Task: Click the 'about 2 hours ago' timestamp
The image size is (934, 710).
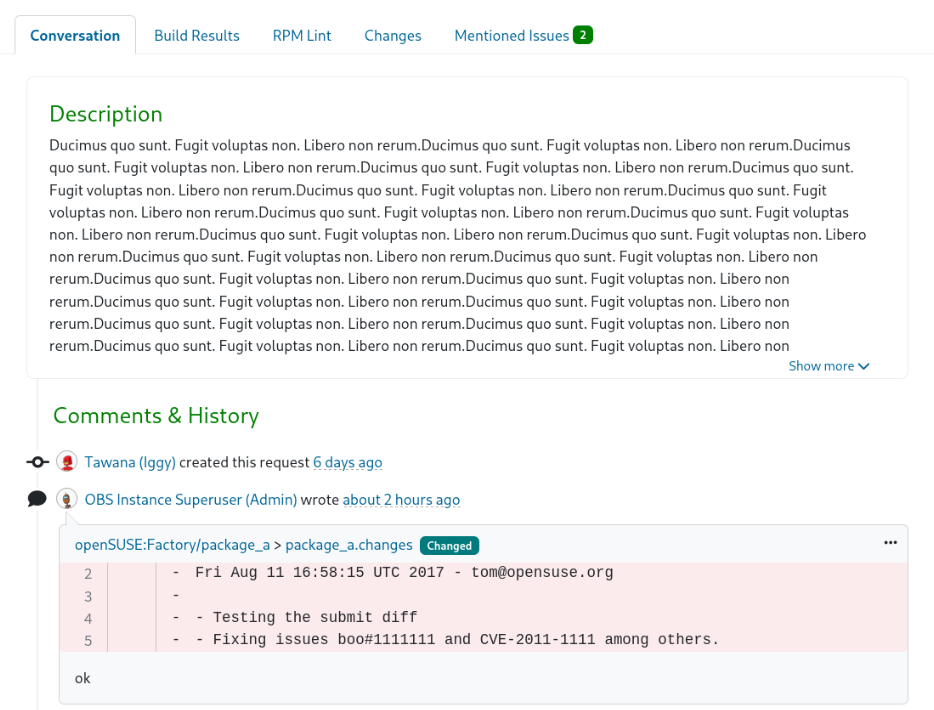Action: tap(401, 499)
